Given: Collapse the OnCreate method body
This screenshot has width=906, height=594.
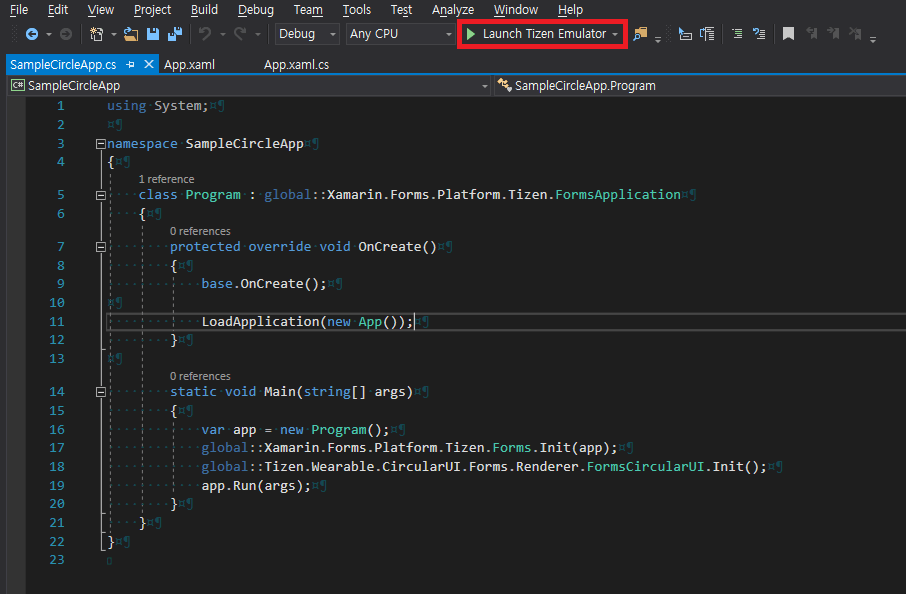Looking at the screenshot, I should pos(100,246).
